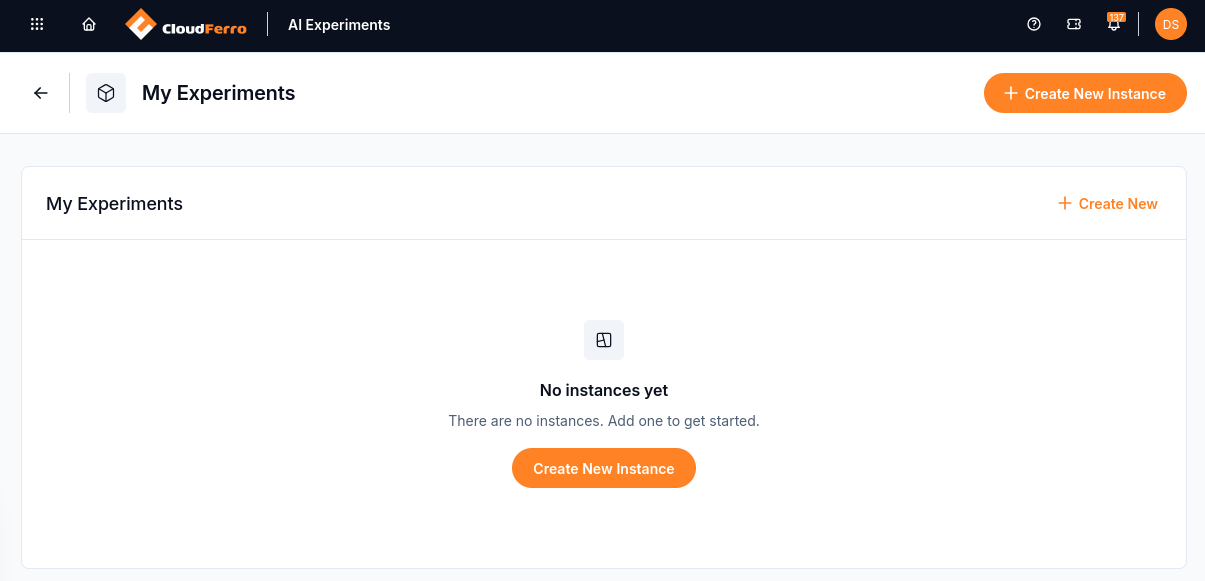The width and height of the screenshot is (1205, 581).
Task: Select the AI Experiments header title
Action: (x=339, y=25)
